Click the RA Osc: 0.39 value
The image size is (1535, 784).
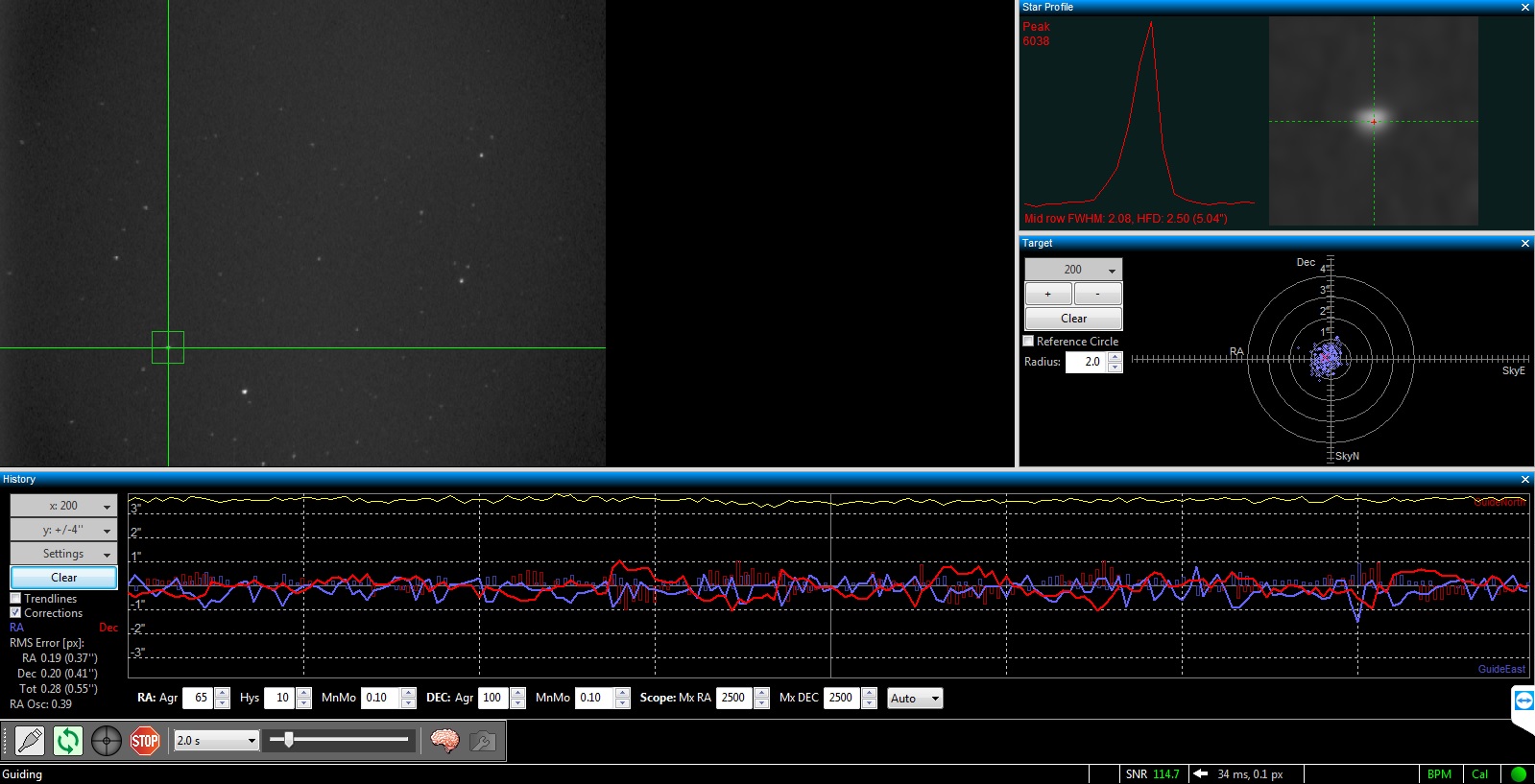coord(40,704)
